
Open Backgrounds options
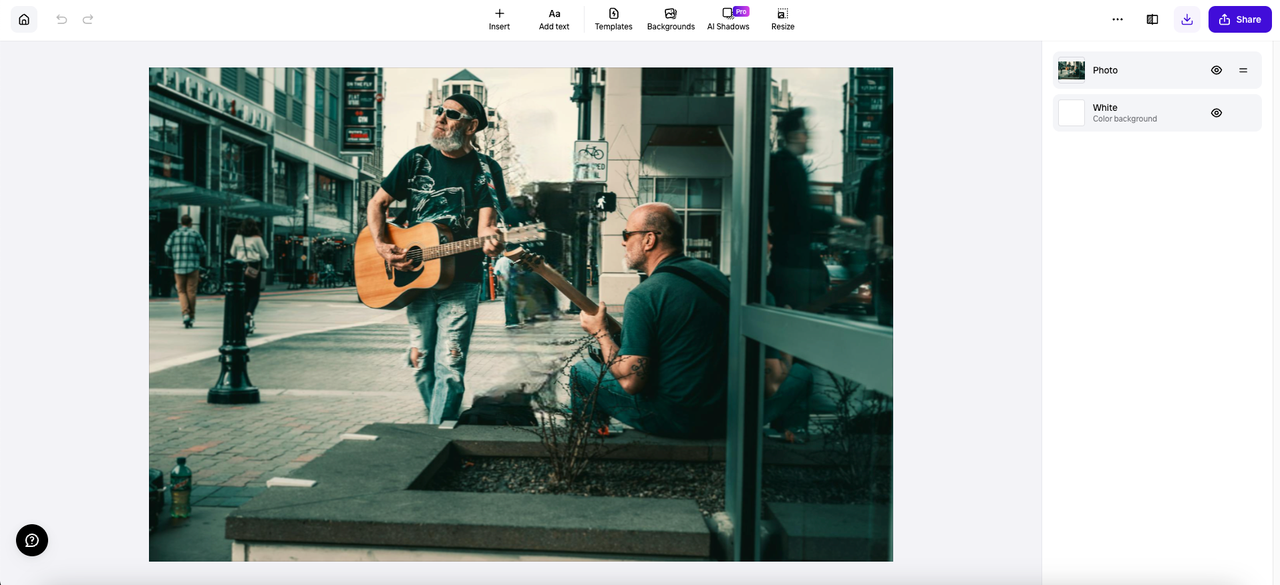coord(671,19)
